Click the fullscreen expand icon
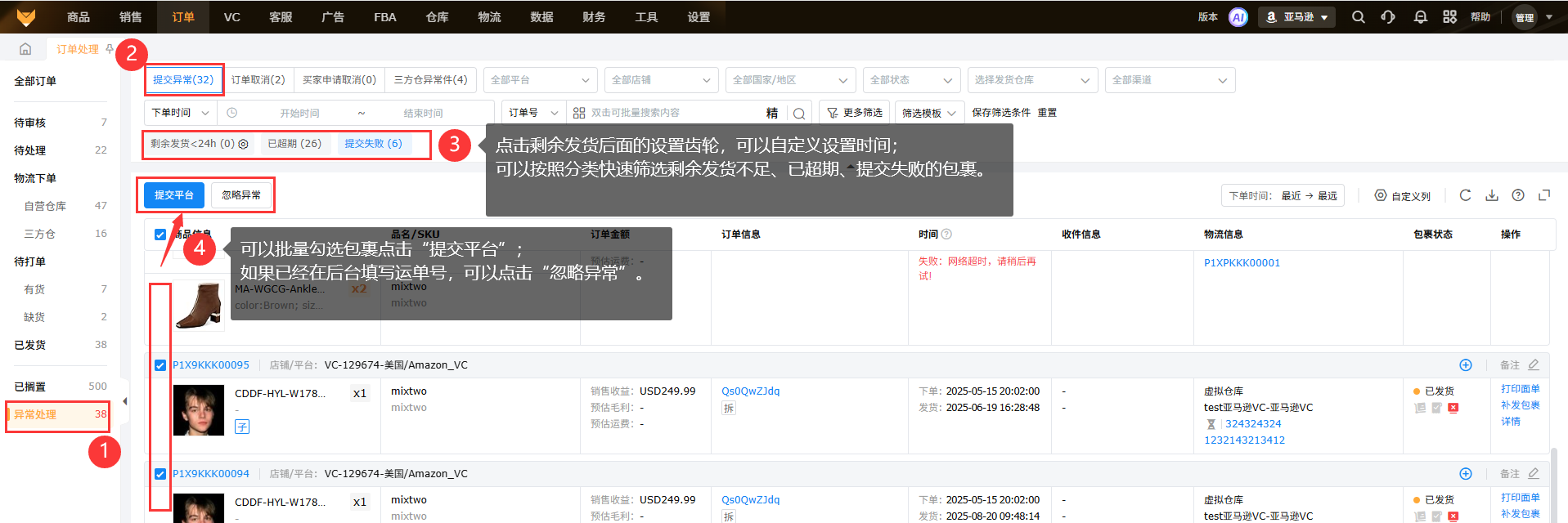 point(1544,195)
